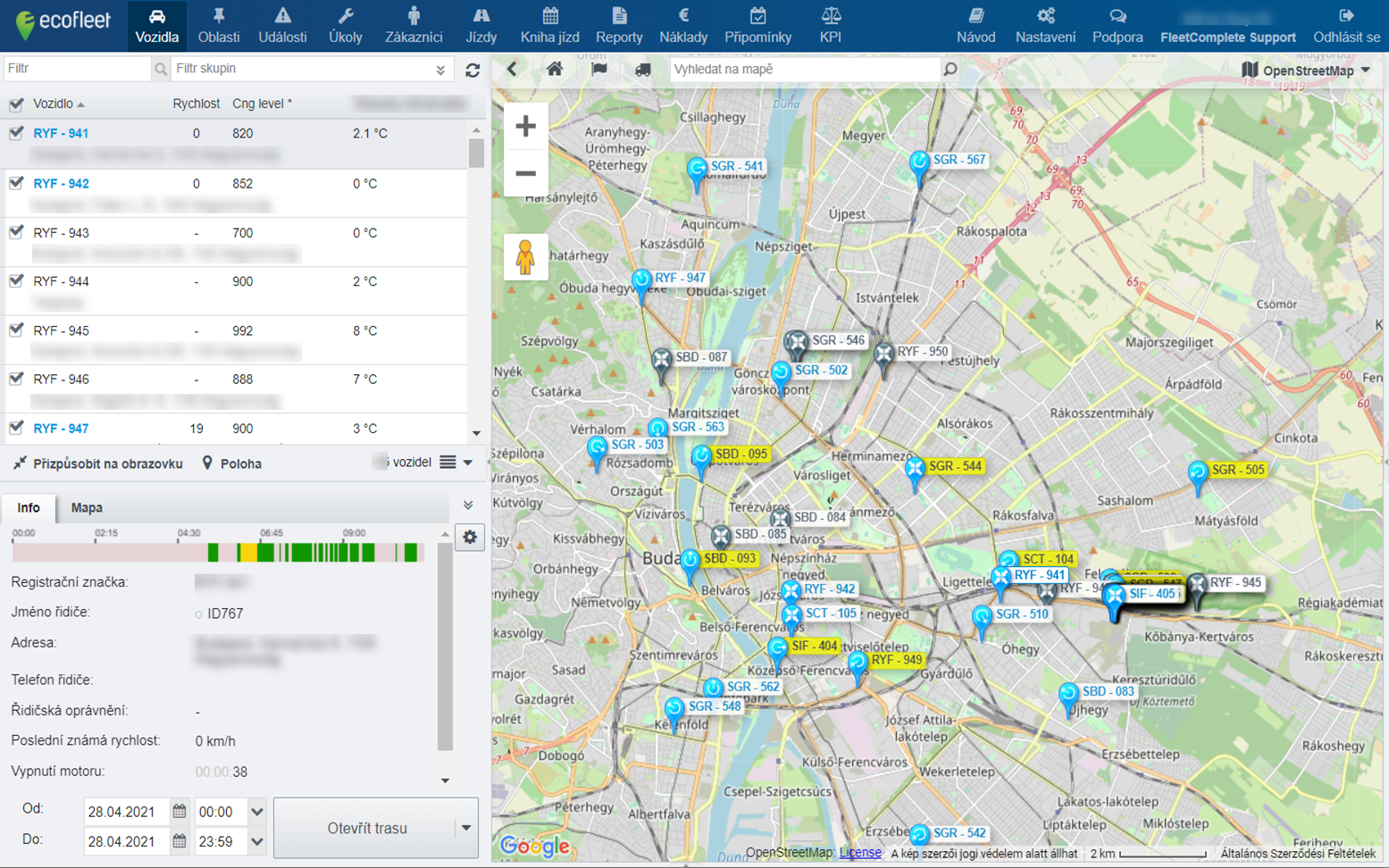The height and width of the screenshot is (868, 1389).
Task: Click yellow segment on activity timeline
Action: 247,553
